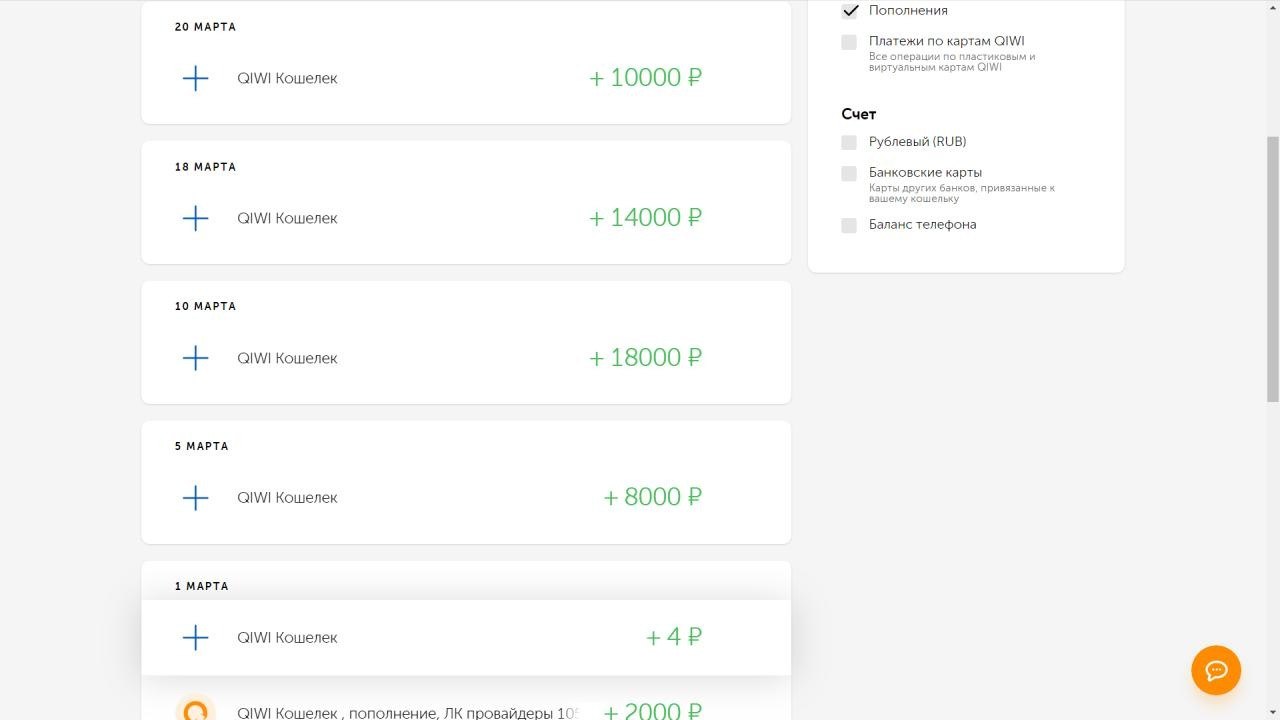This screenshot has height=720, width=1280.
Task: Click the plus icon for 20 March top-up
Action: [x=196, y=78]
